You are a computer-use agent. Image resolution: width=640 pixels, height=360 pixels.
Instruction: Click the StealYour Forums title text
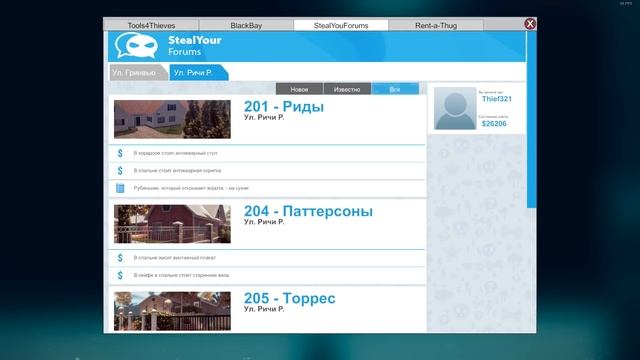(195, 46)
